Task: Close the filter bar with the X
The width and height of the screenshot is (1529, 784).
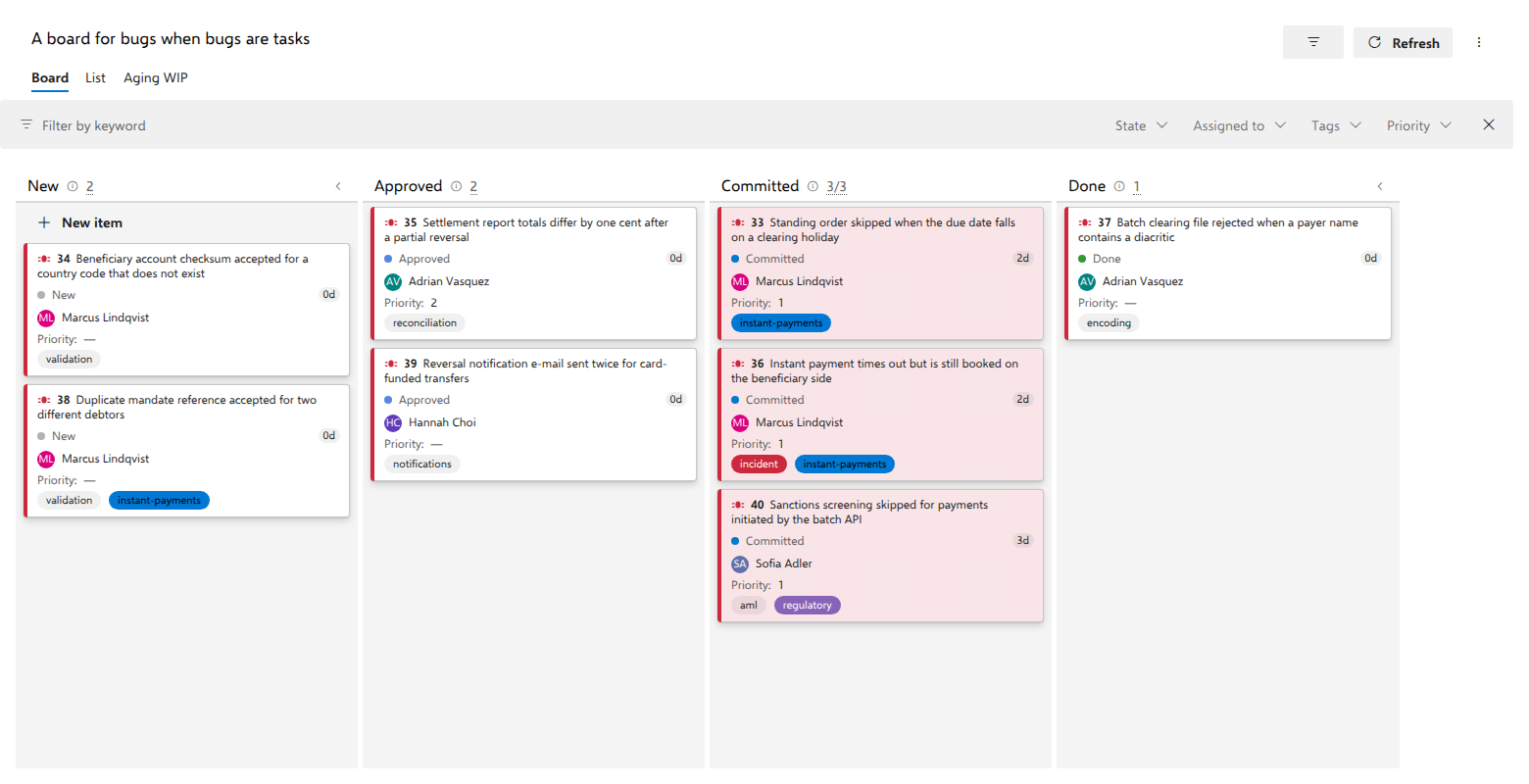Action: tap(1489, 124)
